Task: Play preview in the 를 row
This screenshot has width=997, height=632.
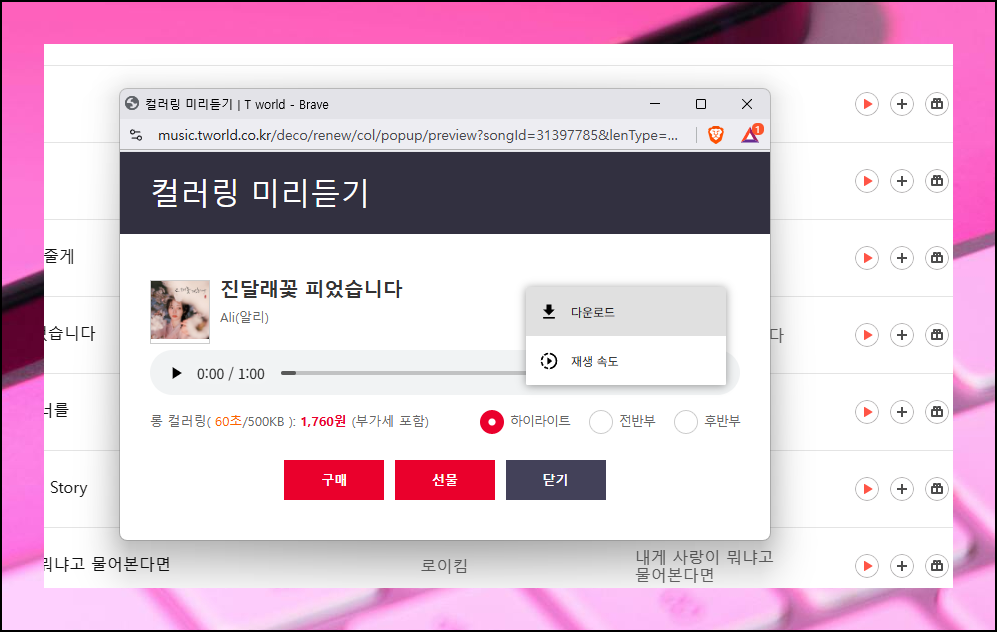Action: coord(867,412)
